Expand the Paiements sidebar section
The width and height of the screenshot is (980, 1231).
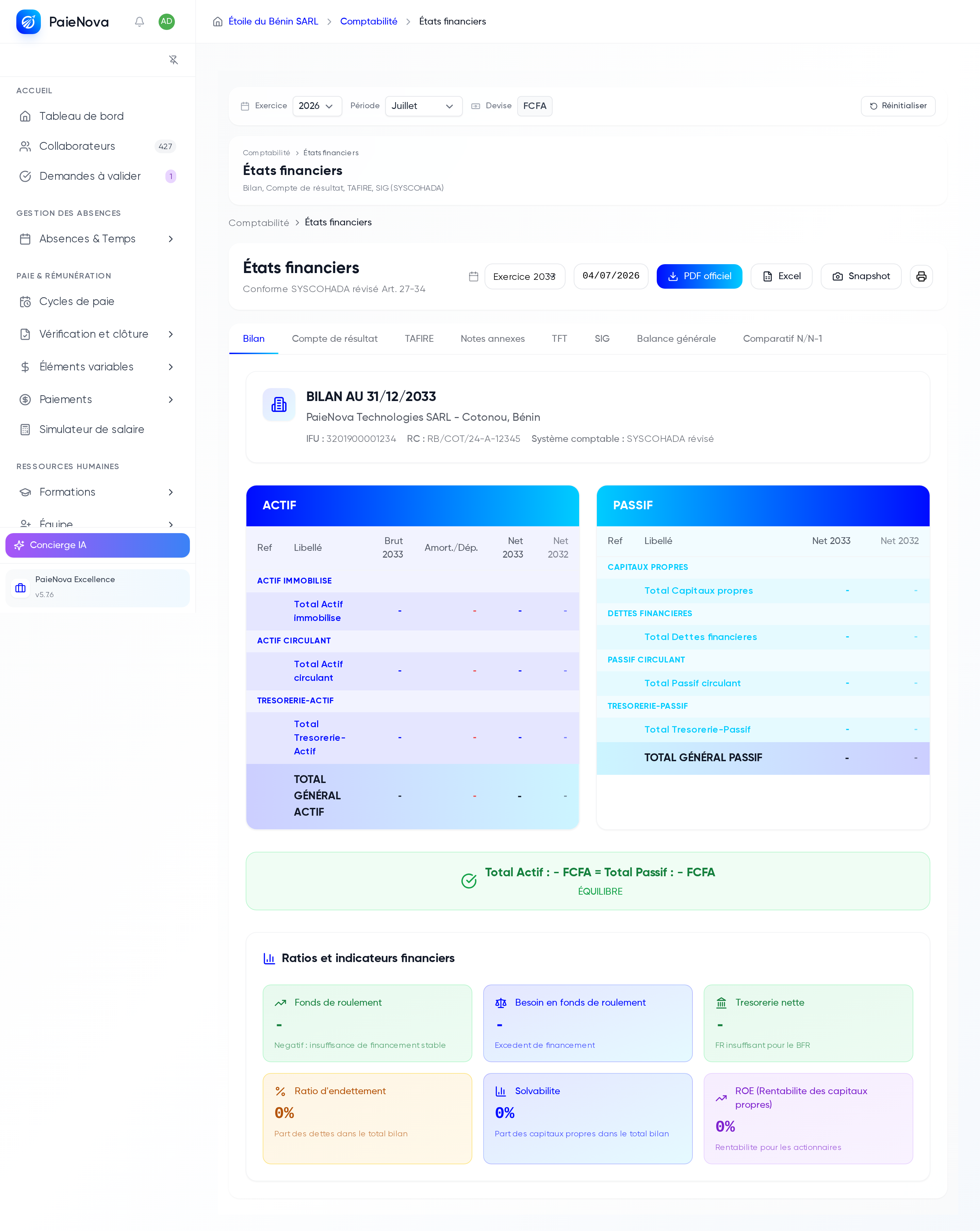pos(98,399)
